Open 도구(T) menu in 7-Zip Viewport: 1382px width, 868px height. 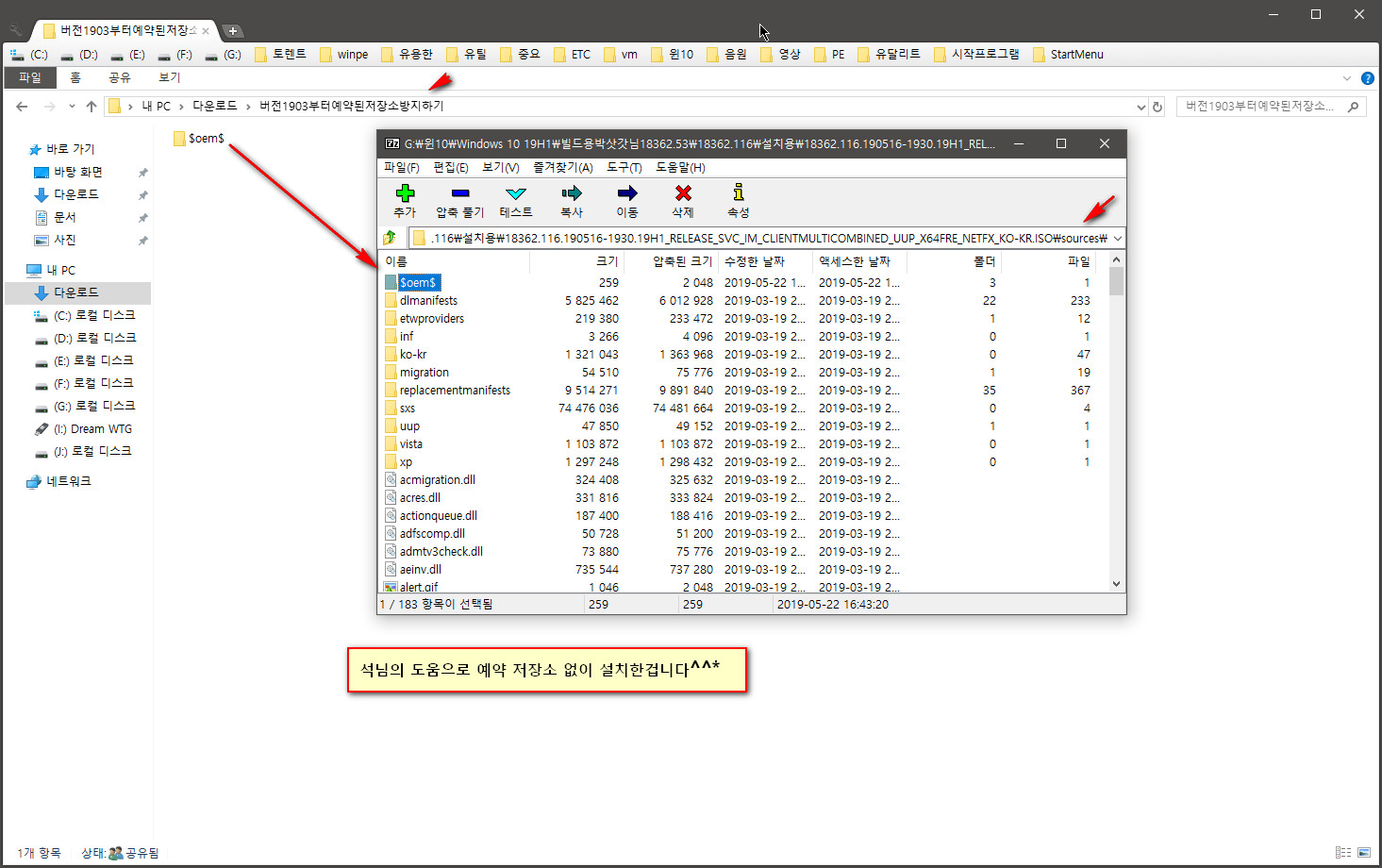[x=624, y=167]
